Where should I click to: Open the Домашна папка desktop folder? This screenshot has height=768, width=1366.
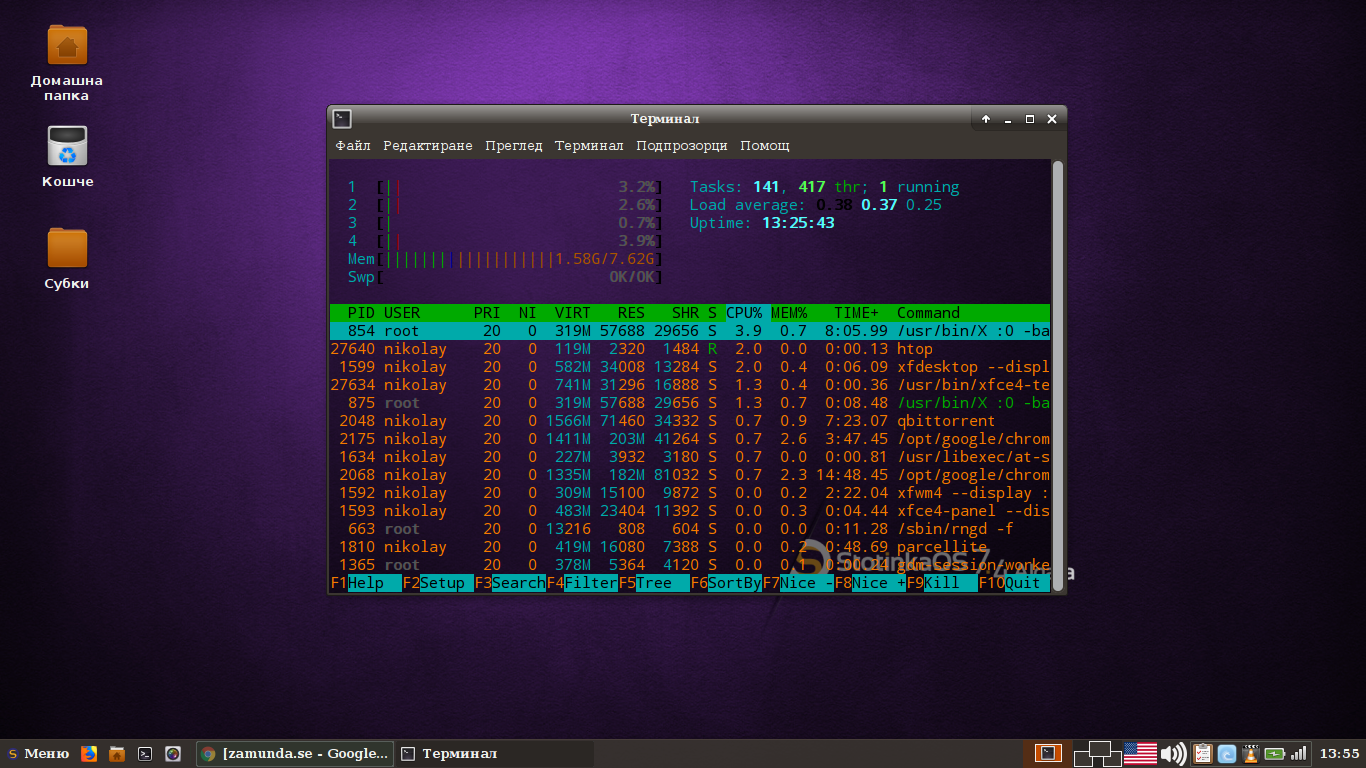point(67,62)
